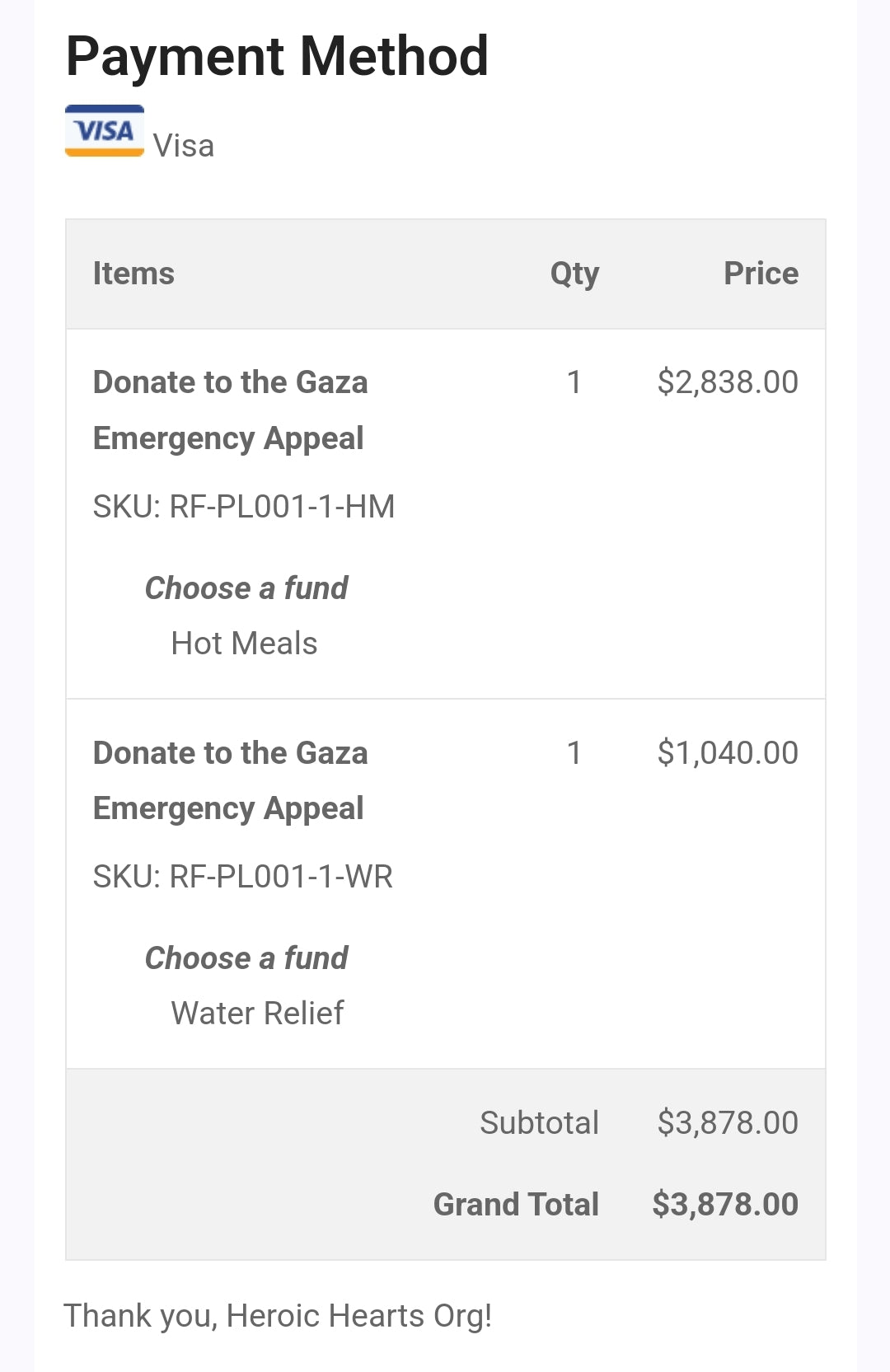Click the Payment Method heading
Image resolution: width=890 pixels, height=1372 pixels.
point(277,56)
